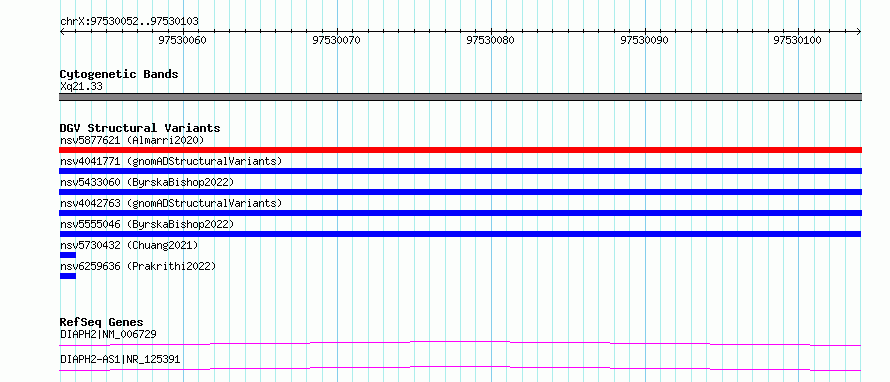Click the red nsv5877621 variant bar

[460, 150]
